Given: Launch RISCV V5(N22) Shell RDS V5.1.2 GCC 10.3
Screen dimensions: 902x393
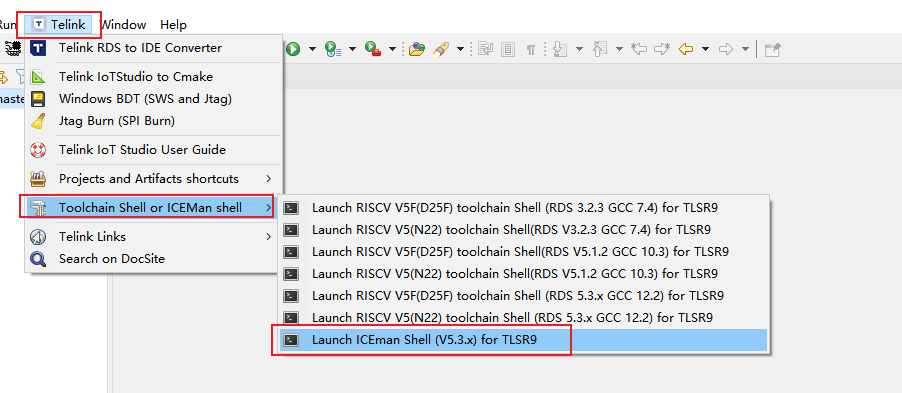Looking at the screenshot, I should pos(523,274).
